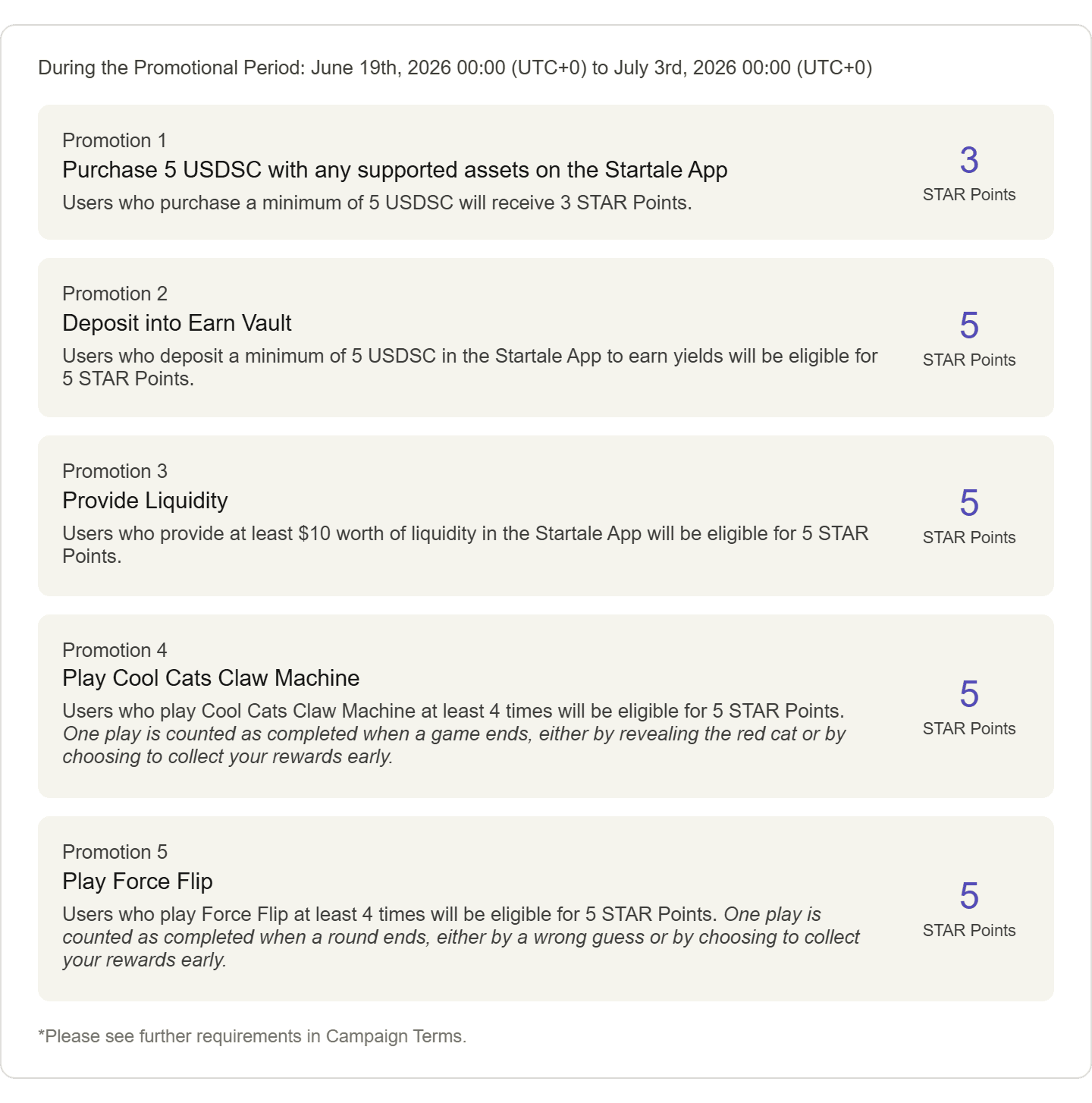The height and width of the screenshot is (1103, 1092).
Task: Open the Provide Liquidity heading
Action: 145,501
